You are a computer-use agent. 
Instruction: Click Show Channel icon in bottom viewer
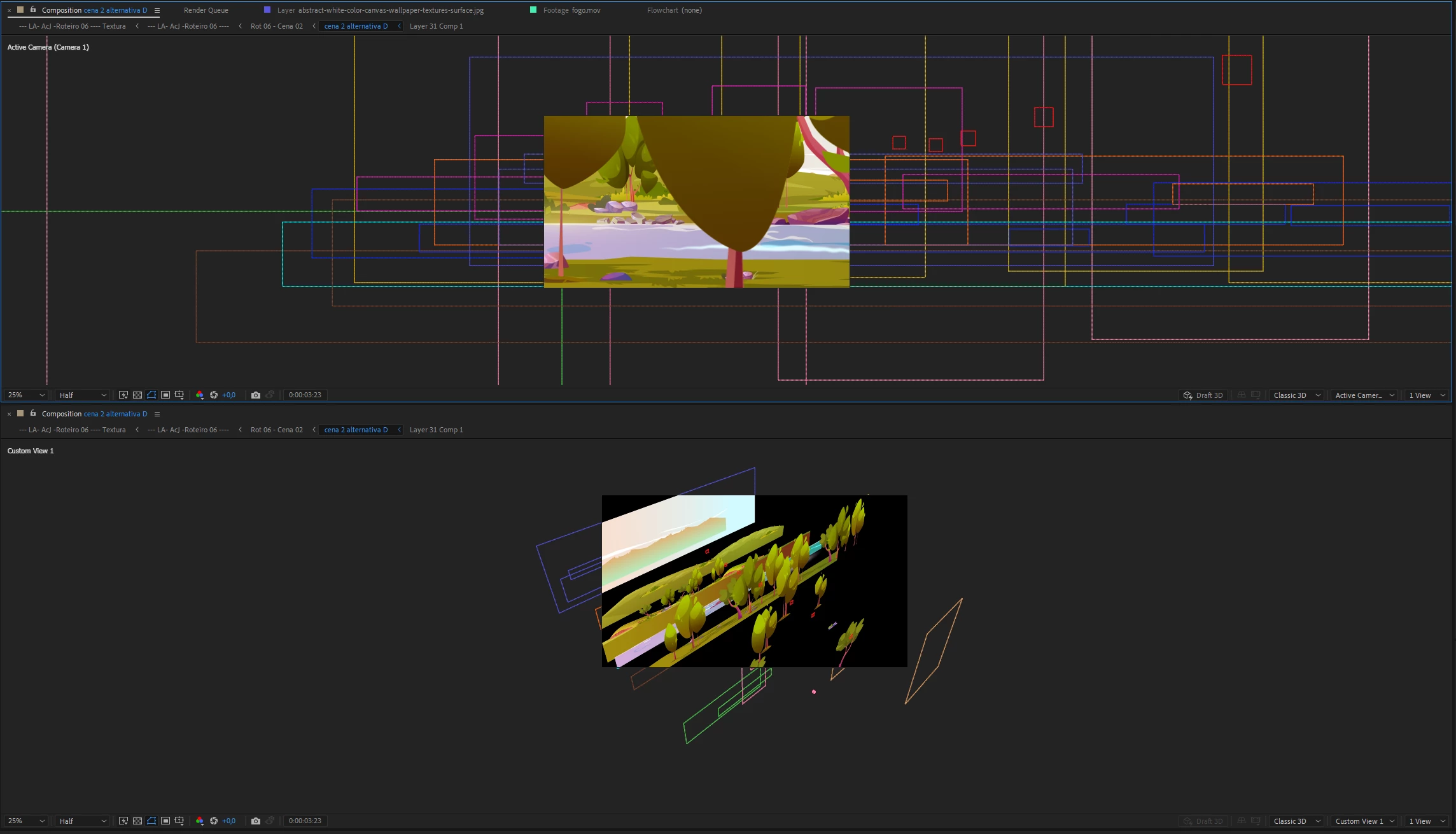click(200, 821)
